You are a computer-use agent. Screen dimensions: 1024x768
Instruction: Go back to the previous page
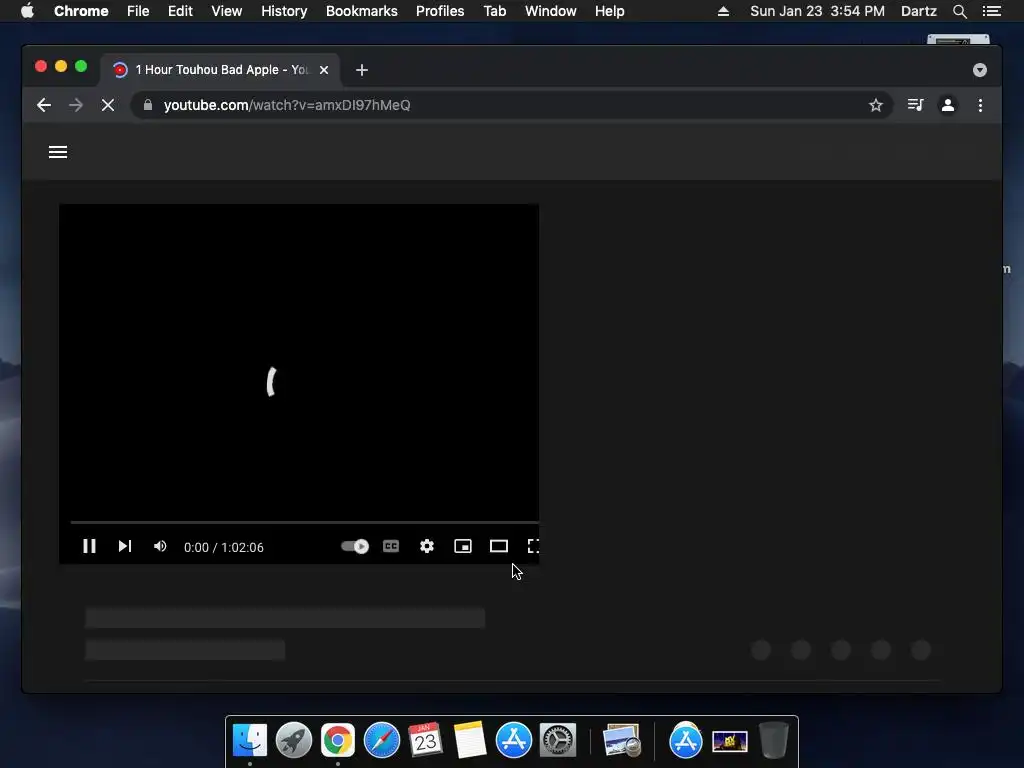pos(44,105)
